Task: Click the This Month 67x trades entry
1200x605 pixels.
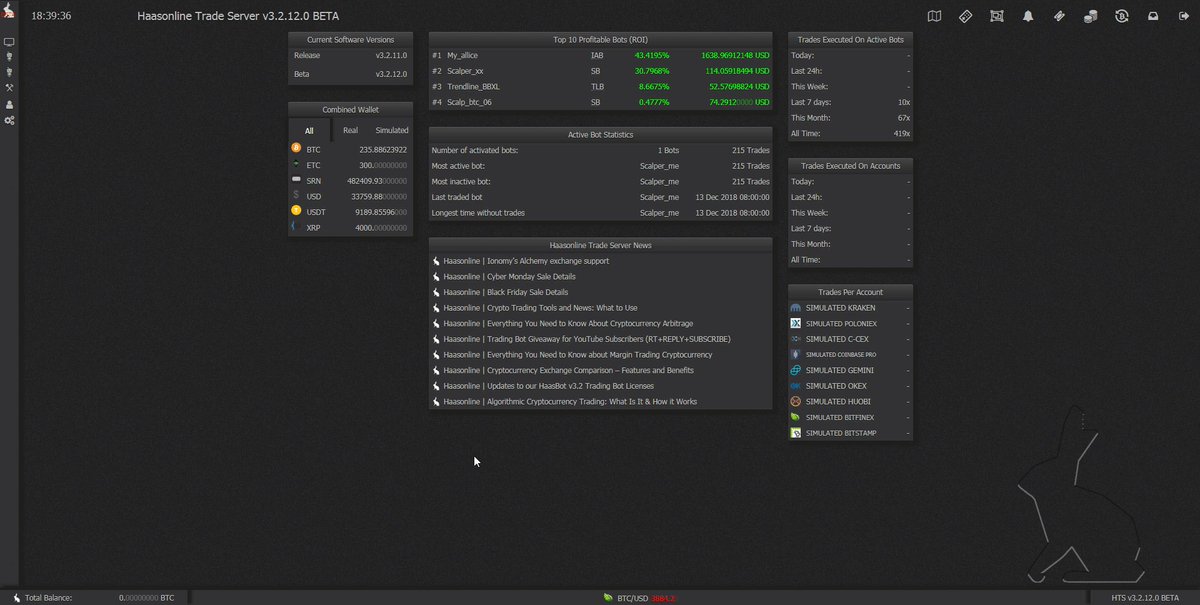Action: tap(850, 118)
